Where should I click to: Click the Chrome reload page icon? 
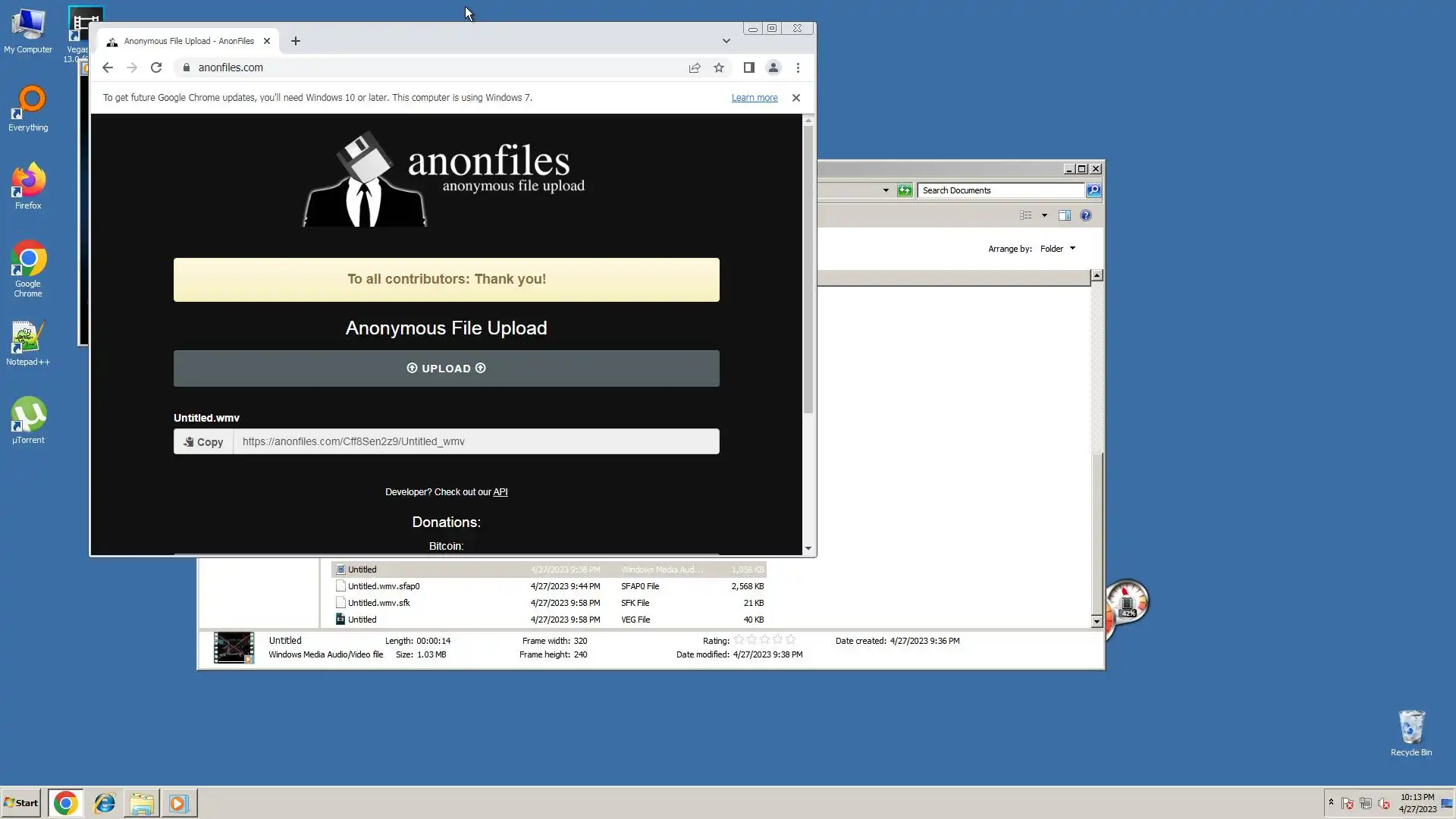point(156,67)
